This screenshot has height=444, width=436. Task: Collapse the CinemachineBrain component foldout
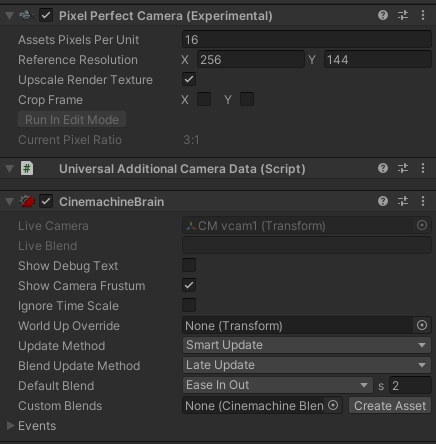(x=10, y=202)
